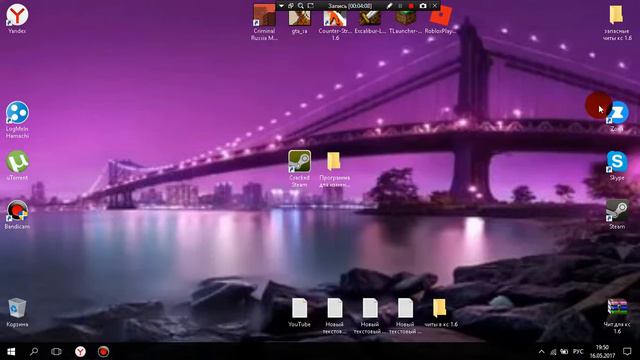640x360 pixels.
Task: Stop recording with the red button
Action: (411, 6)
